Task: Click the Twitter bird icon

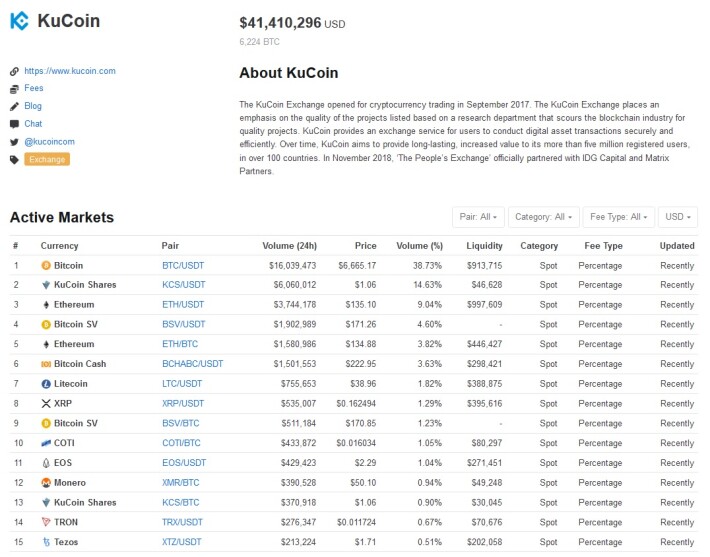Action: click(14, 142)
